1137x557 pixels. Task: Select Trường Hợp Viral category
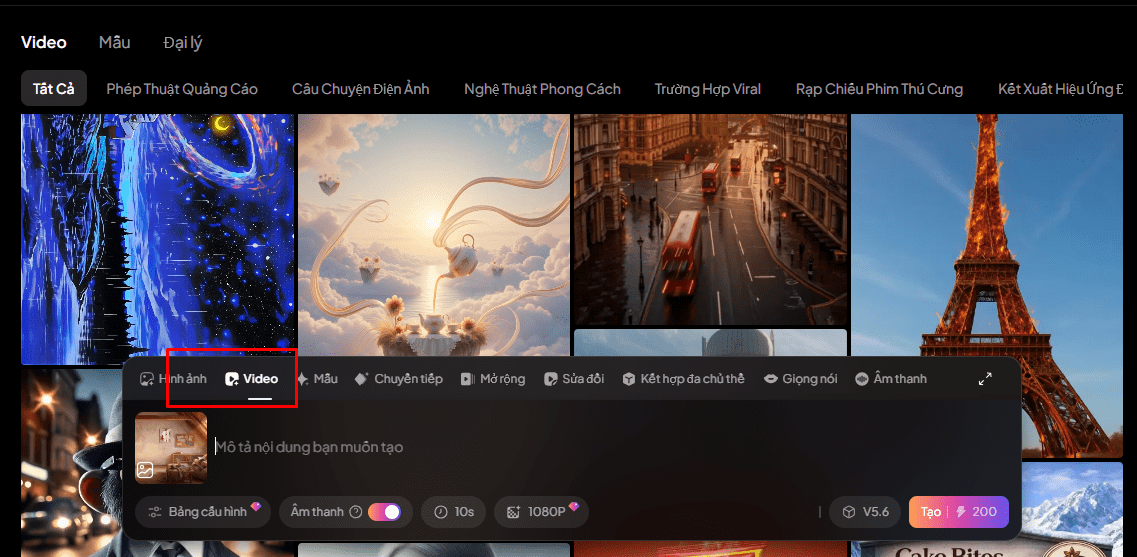click(x=708, y=88)
